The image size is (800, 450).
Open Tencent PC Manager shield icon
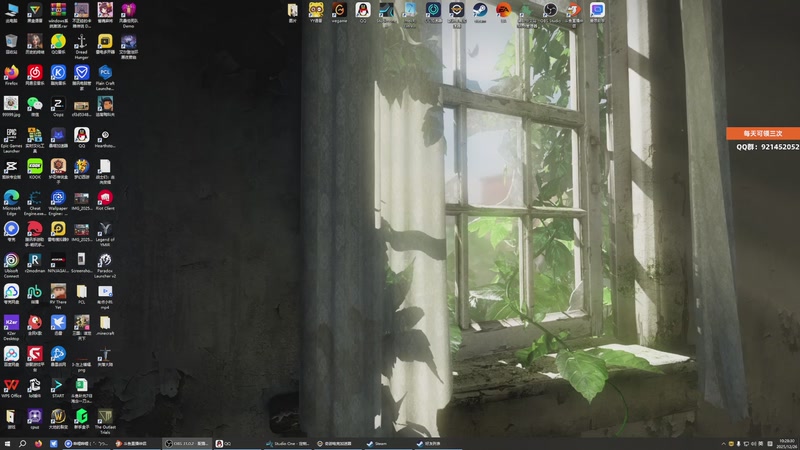(82, 78)
